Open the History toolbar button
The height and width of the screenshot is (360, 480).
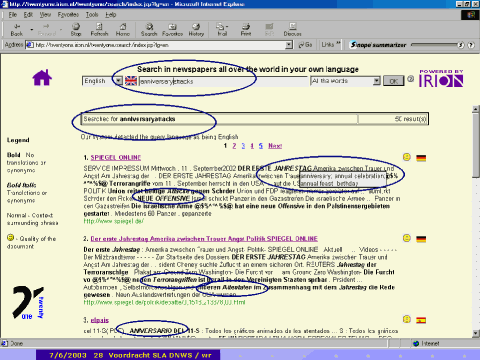pyautogui.click(x=196, y=30)
